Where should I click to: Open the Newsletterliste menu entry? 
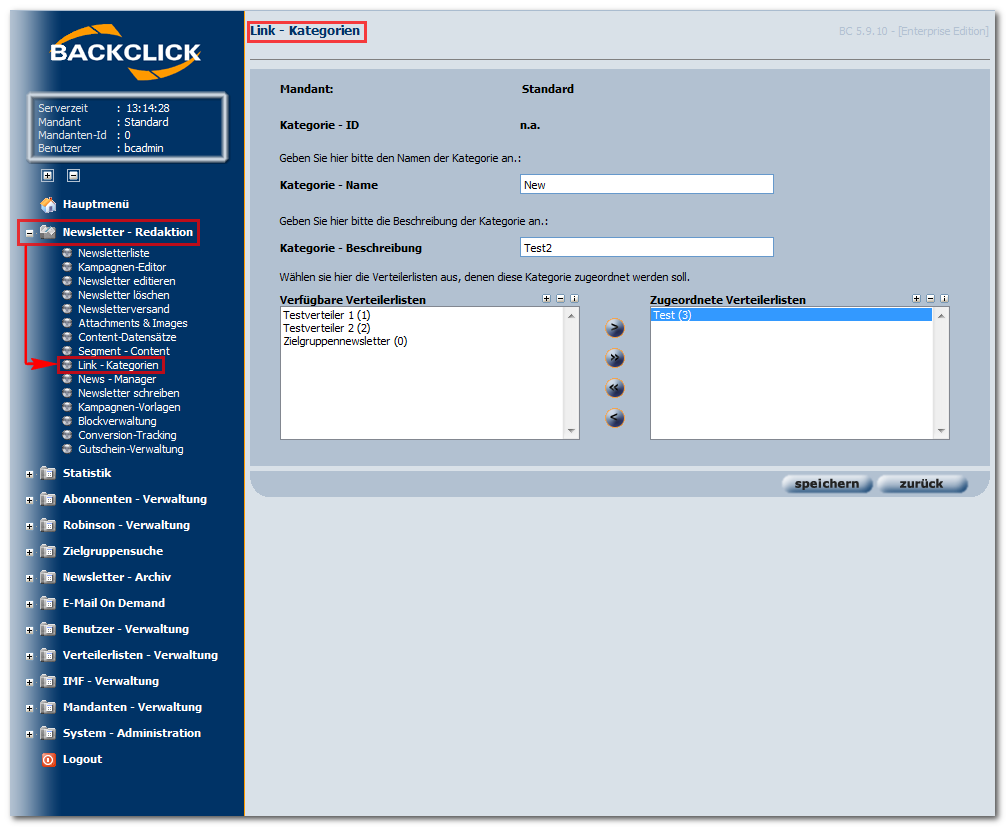pos(114,253)
